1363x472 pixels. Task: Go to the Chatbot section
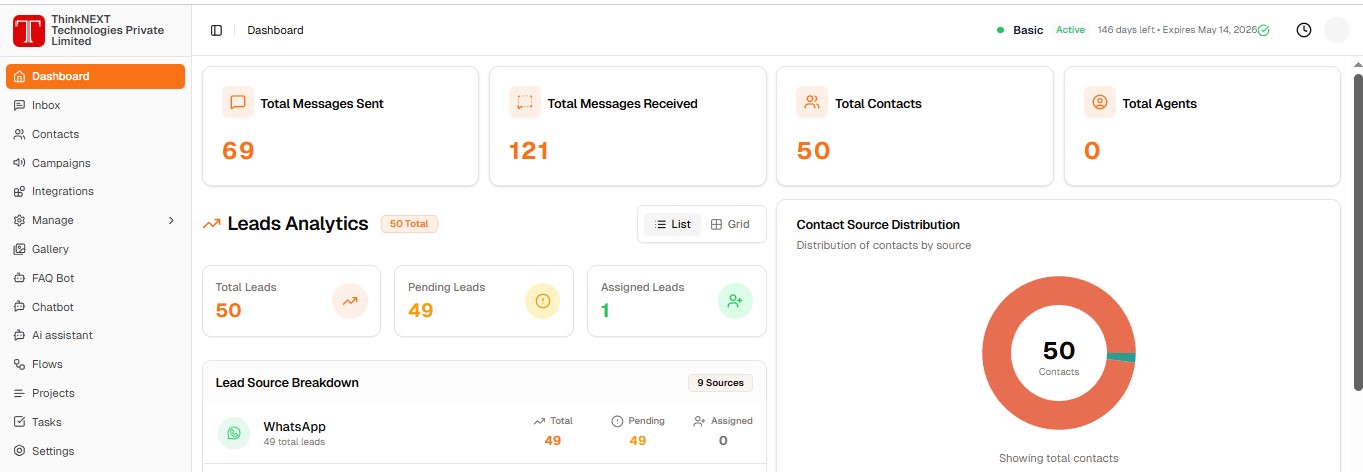pos(52,307)
